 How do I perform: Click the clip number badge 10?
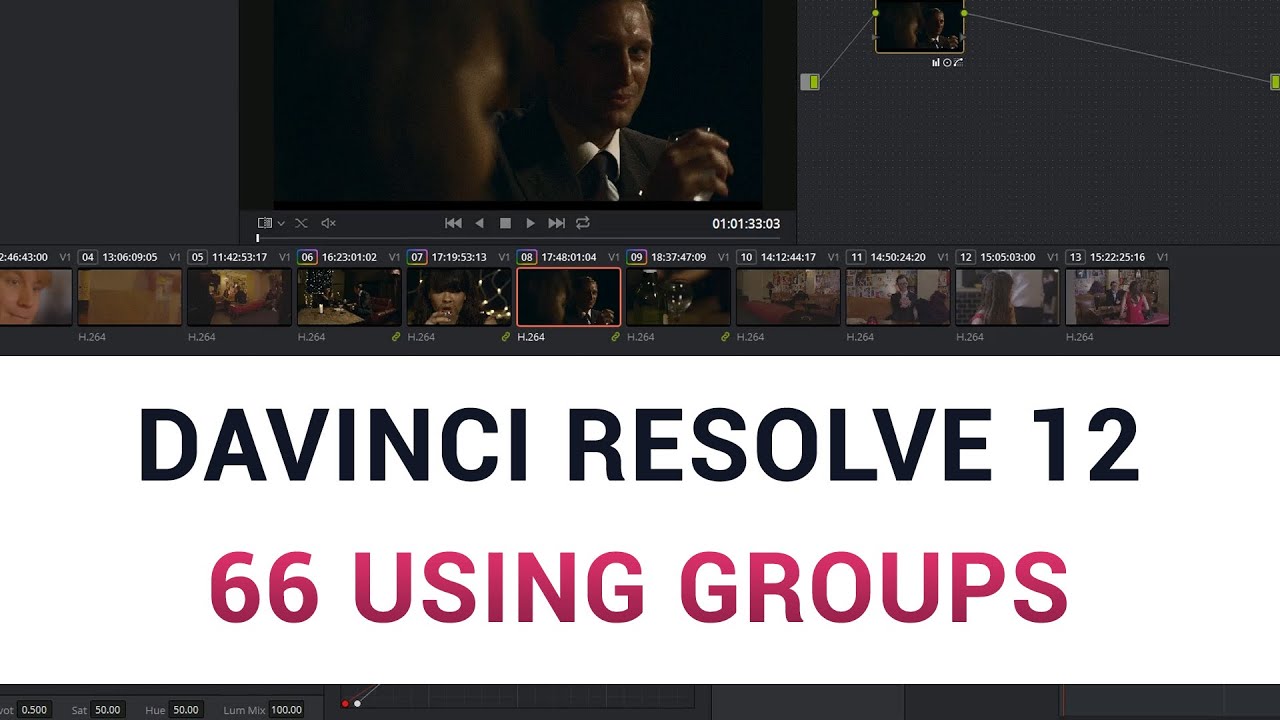(x=746, y=257)
